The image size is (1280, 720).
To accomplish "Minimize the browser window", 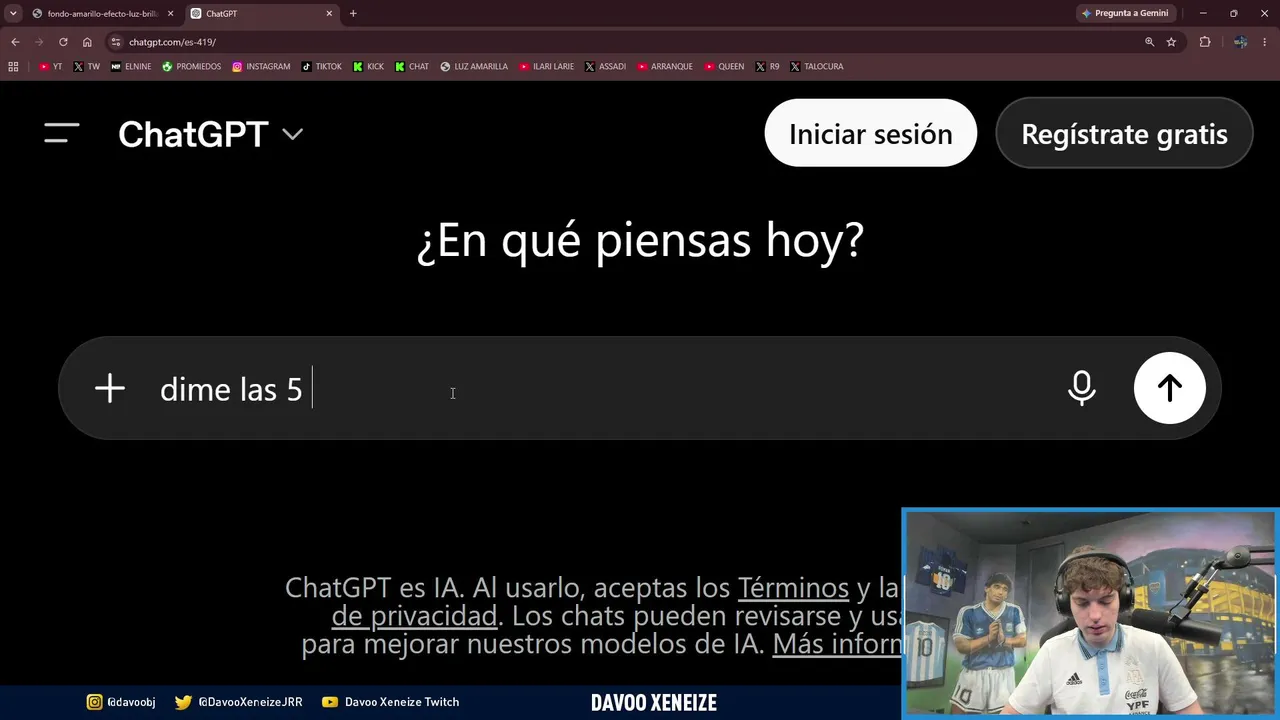I will [x=1203, y=13].
